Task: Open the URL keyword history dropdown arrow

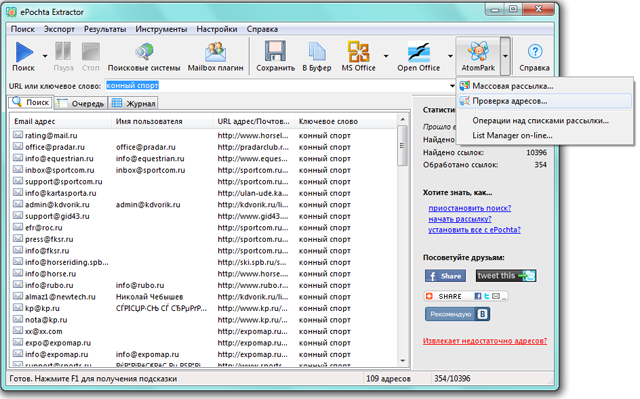Action: point(452,86)
